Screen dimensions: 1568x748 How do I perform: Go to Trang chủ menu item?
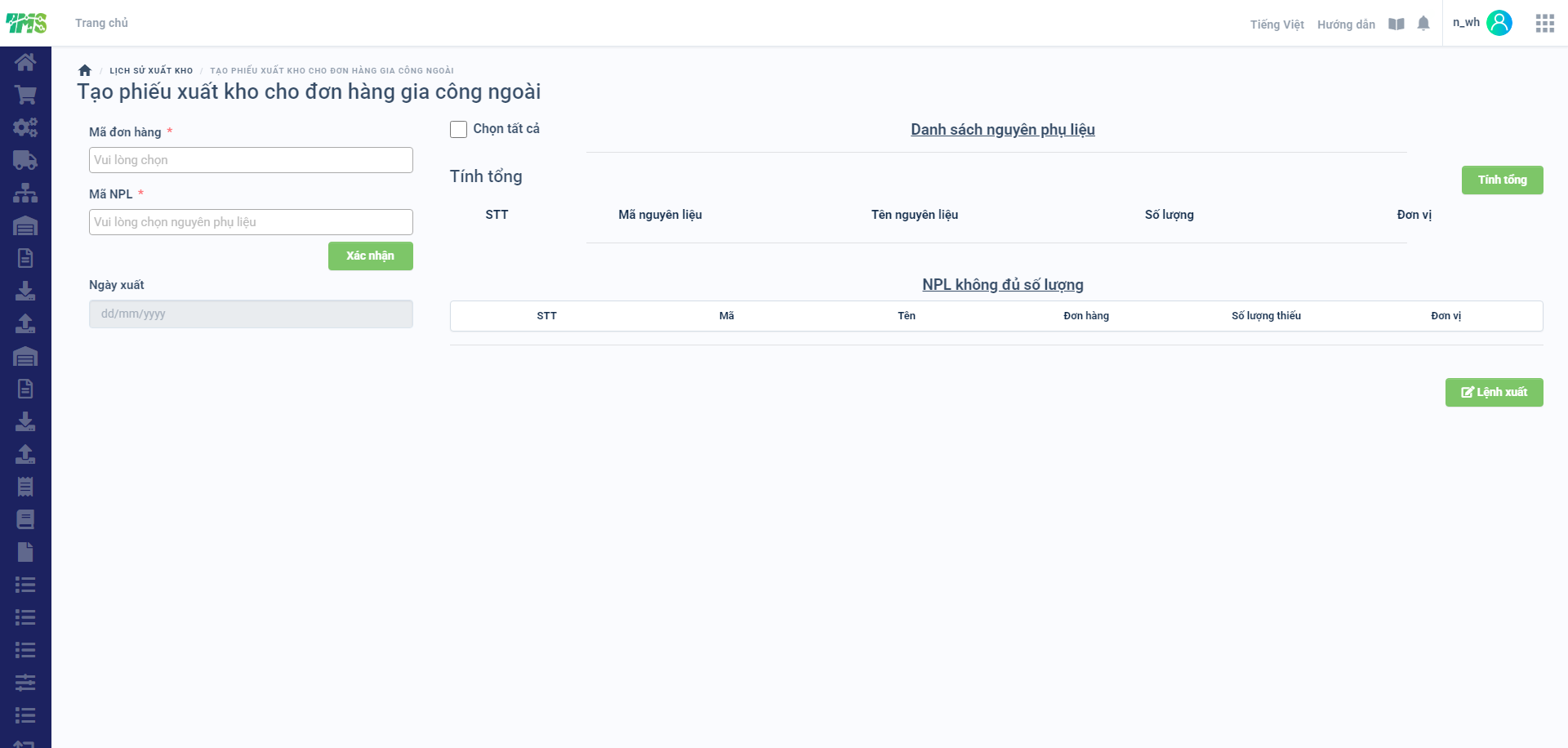tap(101, 23)
